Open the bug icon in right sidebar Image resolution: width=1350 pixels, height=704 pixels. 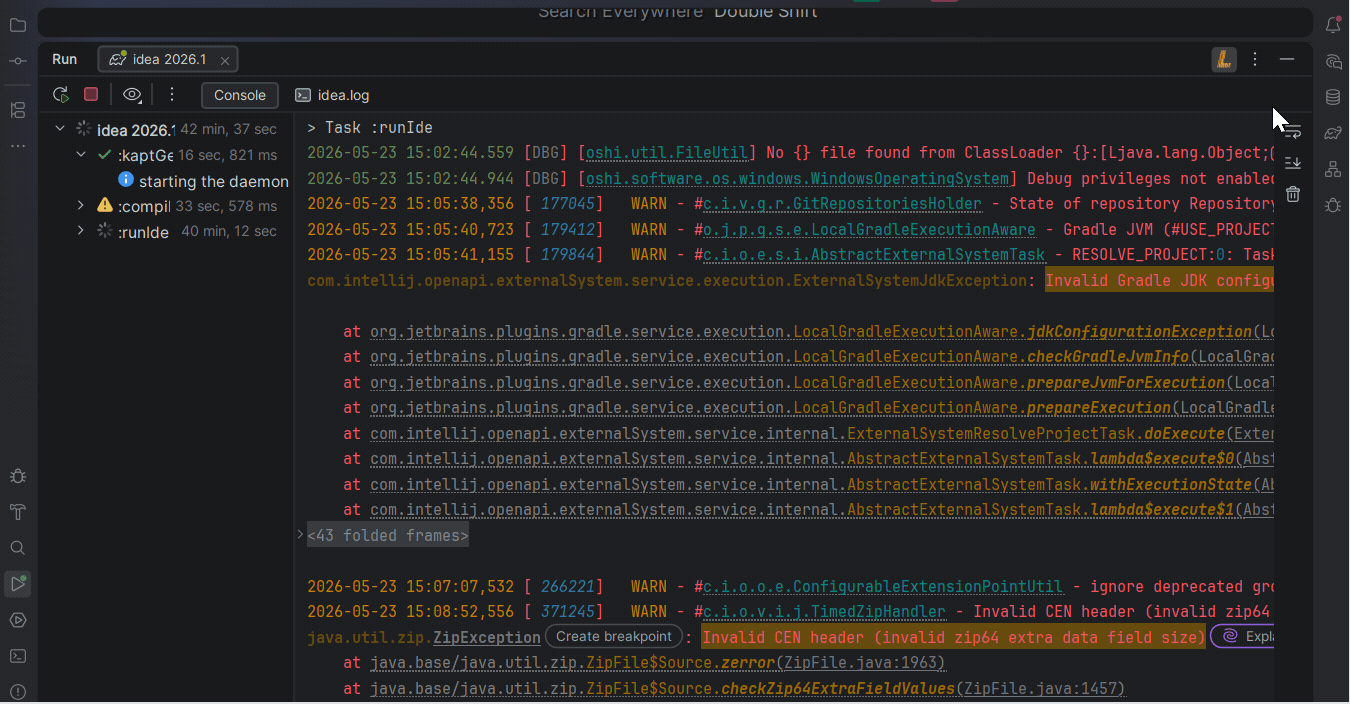[1332, 205]
